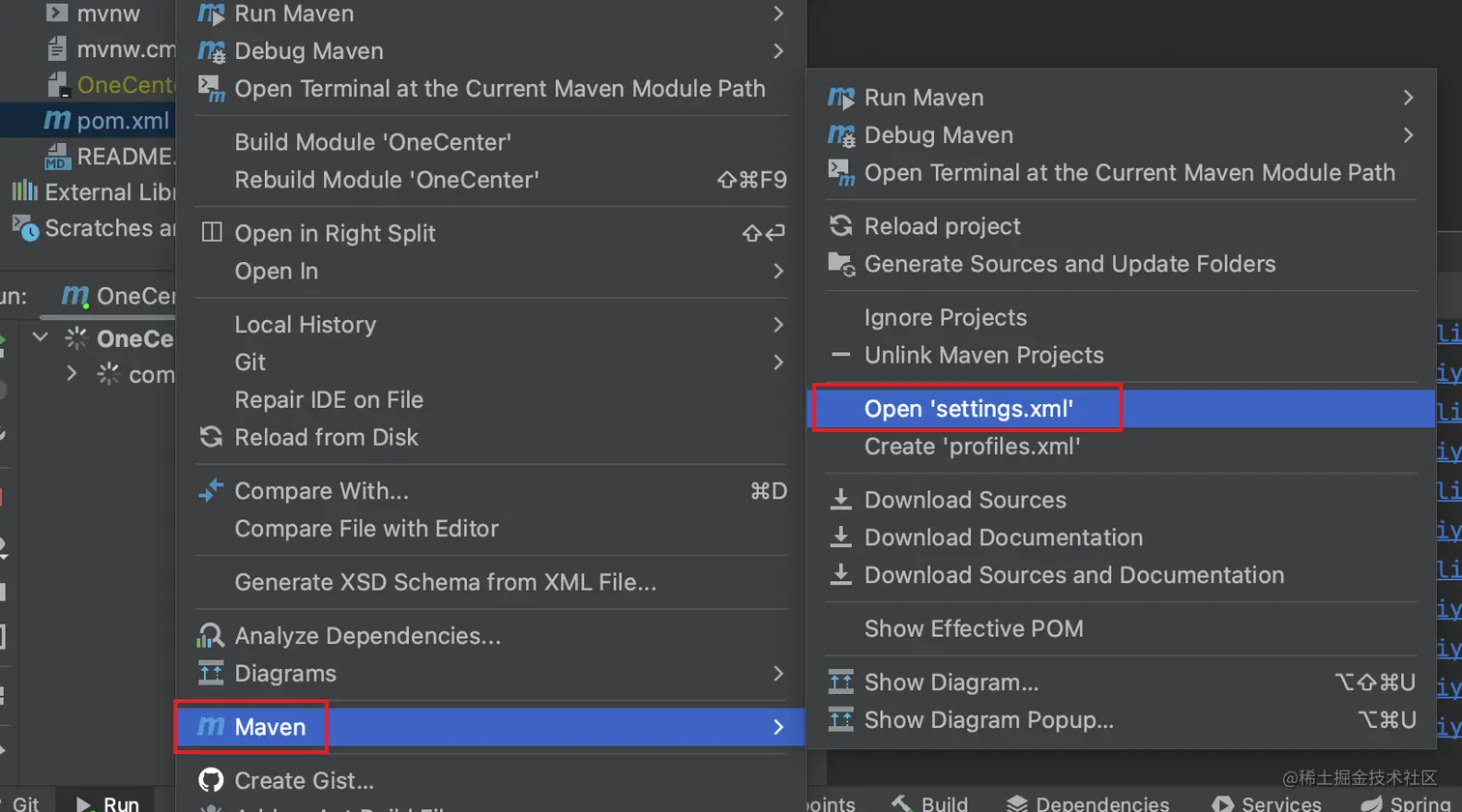Select Create 'profiles.xml' option

pyautogui.click(x=972, y=447)
